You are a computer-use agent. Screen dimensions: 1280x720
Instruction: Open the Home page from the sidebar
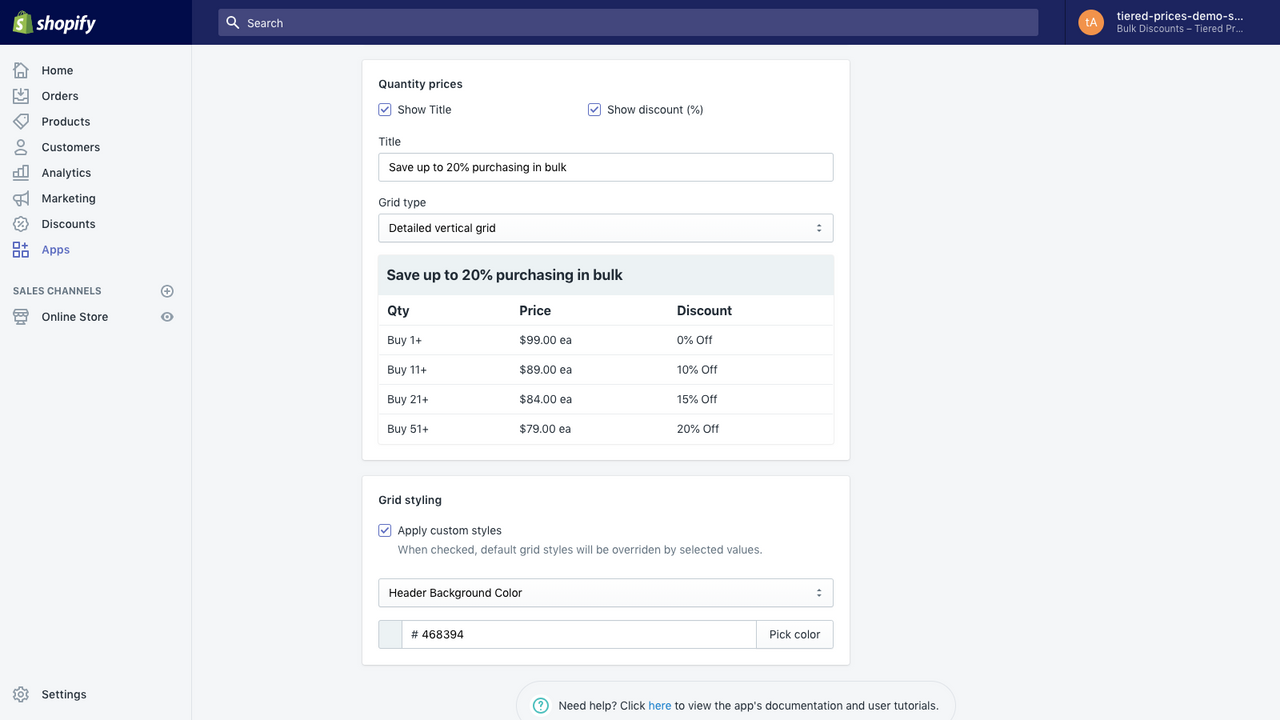coord(57,70)
